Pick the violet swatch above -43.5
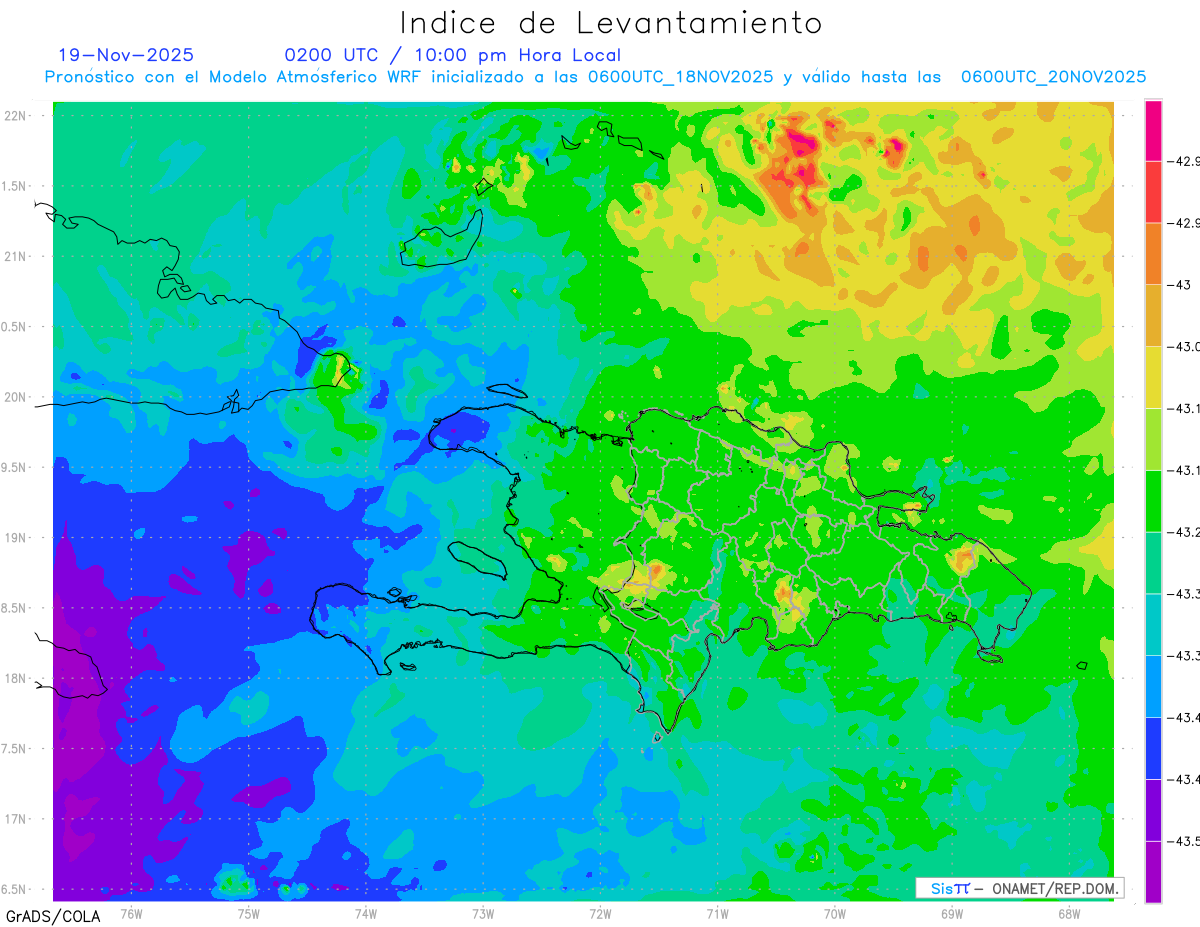The image size is (1200, 927). pos(1153,810)
